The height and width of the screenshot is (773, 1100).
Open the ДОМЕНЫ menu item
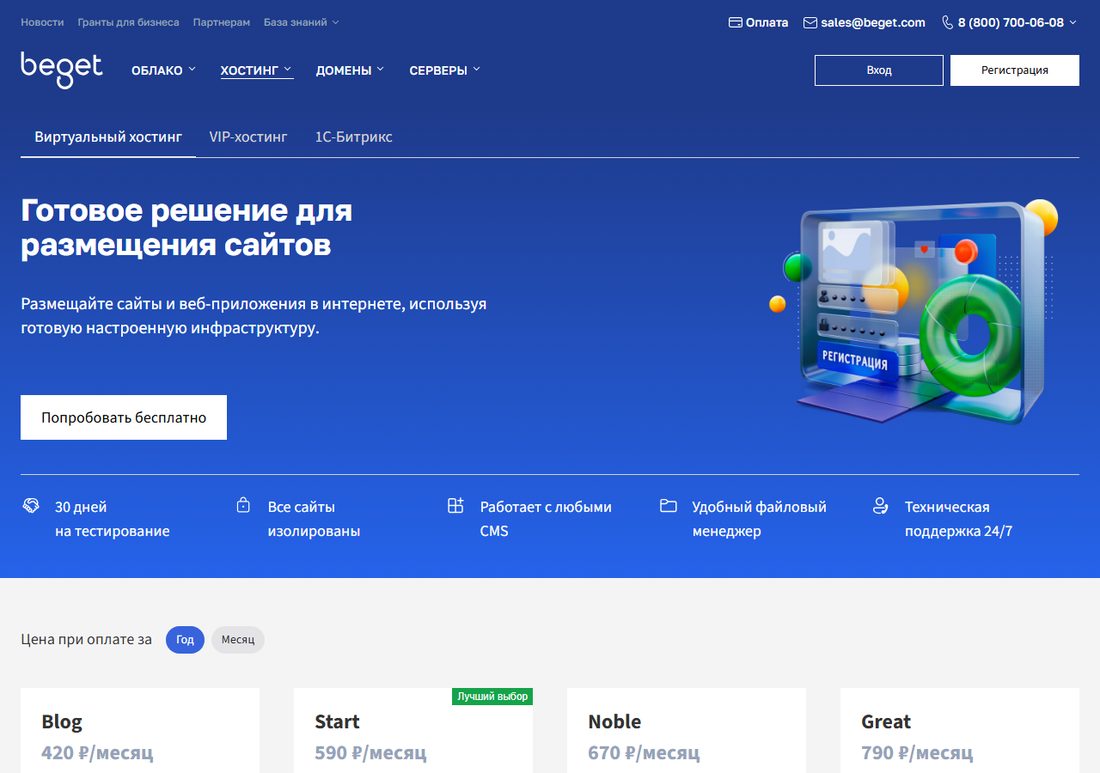pos(344,70)
